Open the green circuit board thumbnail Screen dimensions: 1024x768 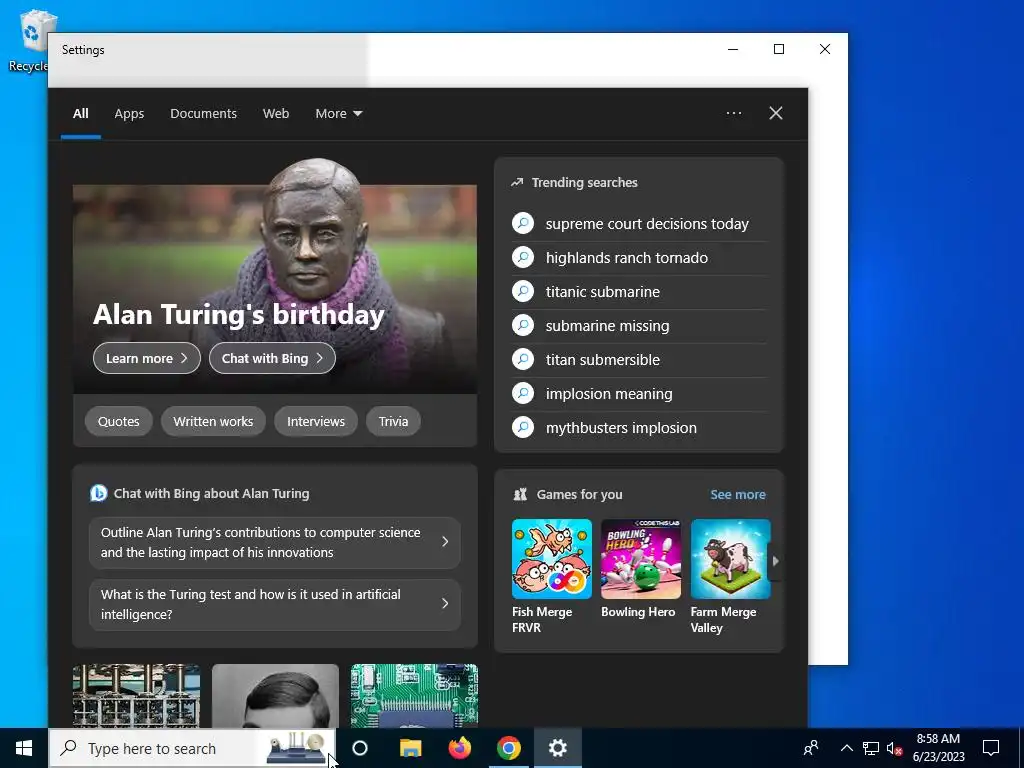(414, 696)
